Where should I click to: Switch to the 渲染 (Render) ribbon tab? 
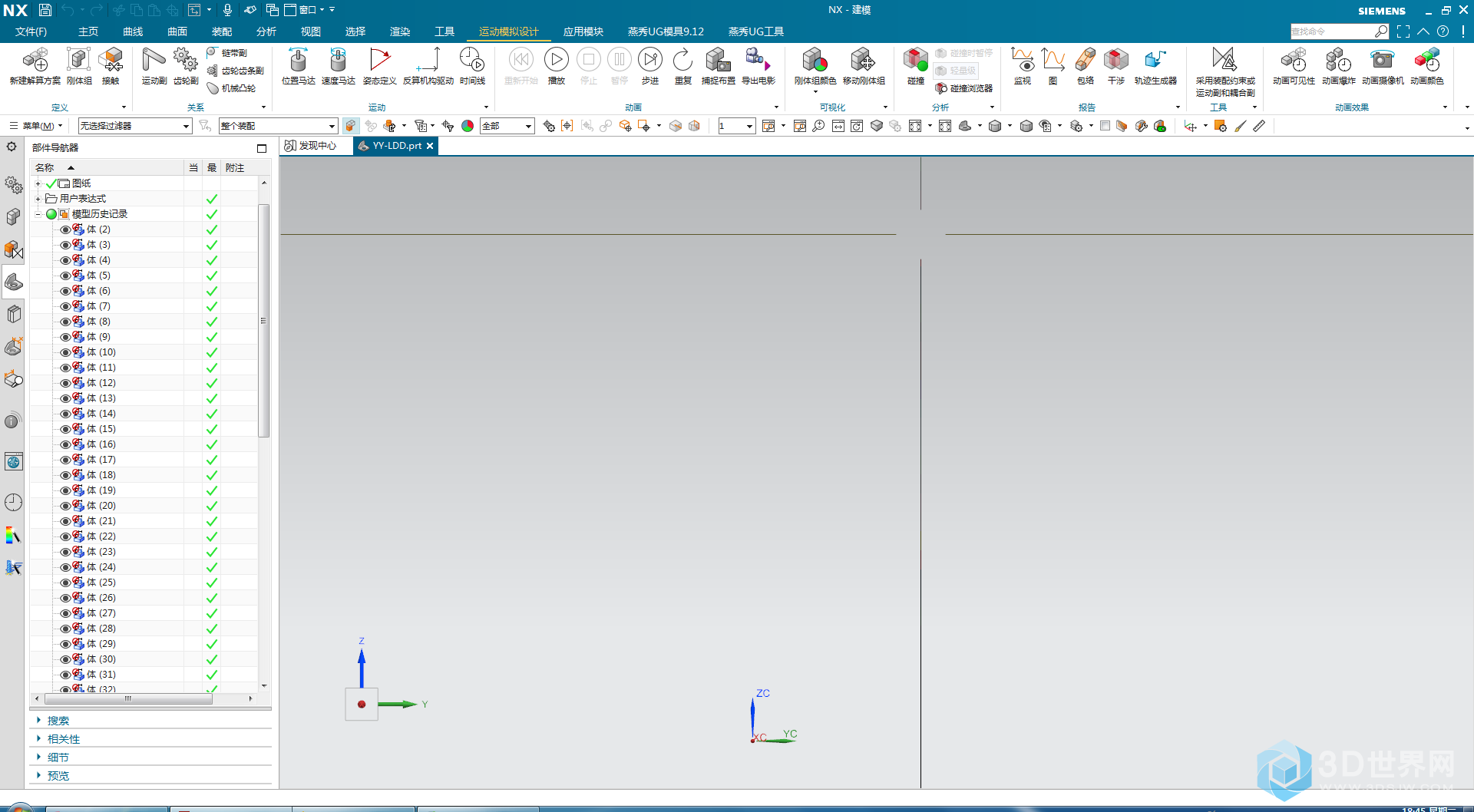click(400, 31)
